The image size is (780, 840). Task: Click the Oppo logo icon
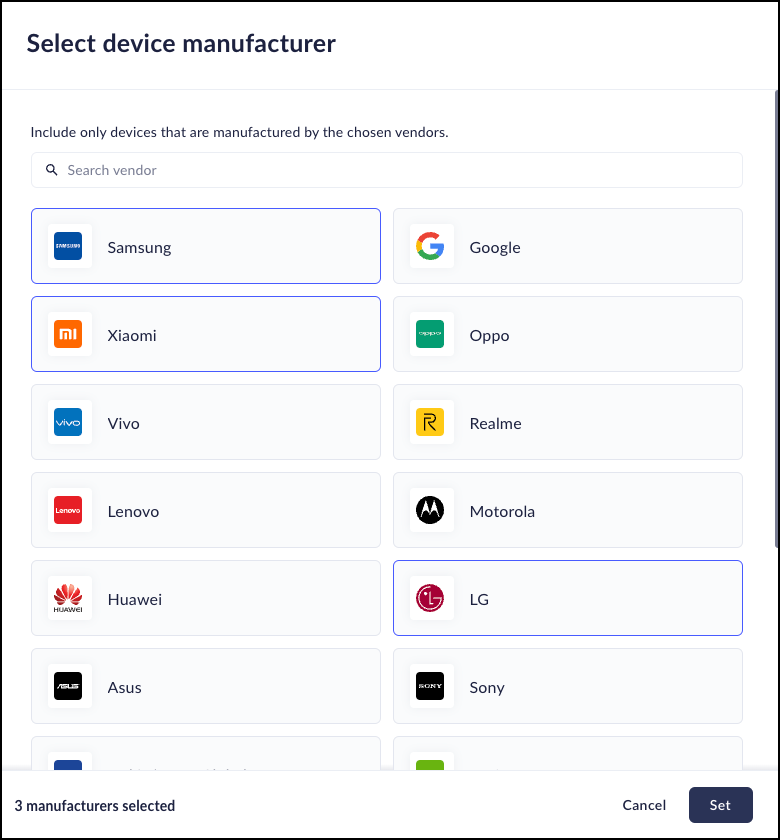(x=430, y=334)
